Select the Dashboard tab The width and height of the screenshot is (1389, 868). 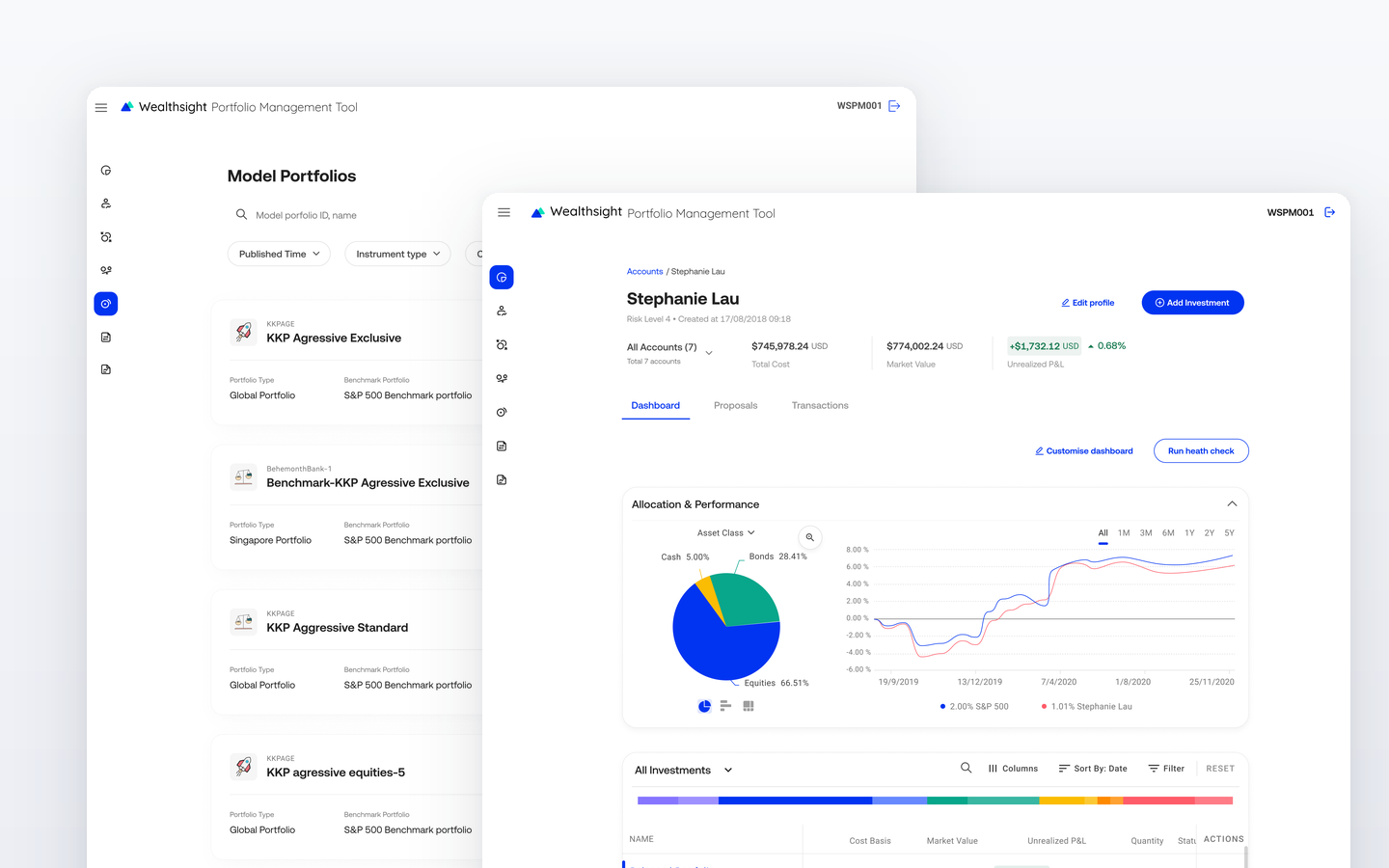[656, 405]
